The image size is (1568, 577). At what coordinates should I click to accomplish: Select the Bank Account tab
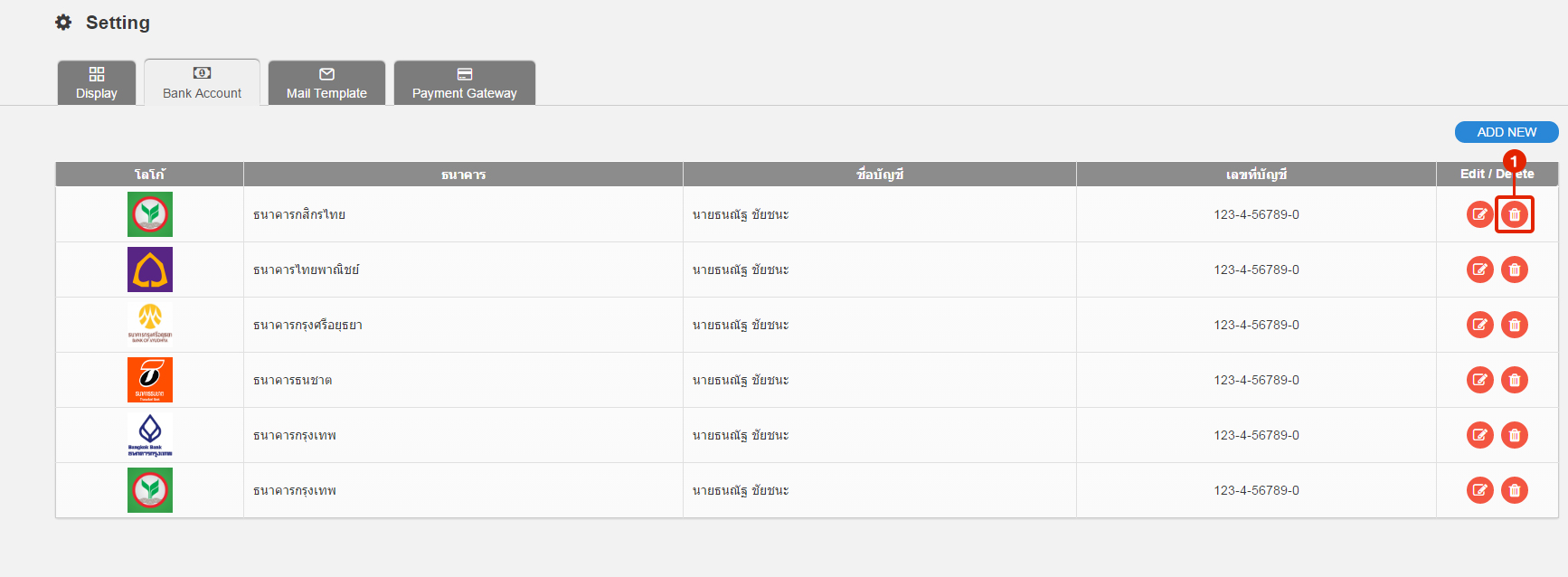[202, 83]
